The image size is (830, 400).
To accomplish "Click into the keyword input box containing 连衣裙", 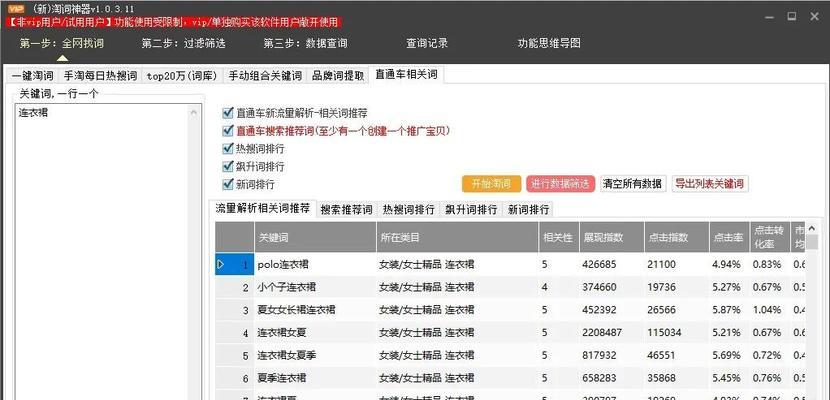I will pos(102,252).
